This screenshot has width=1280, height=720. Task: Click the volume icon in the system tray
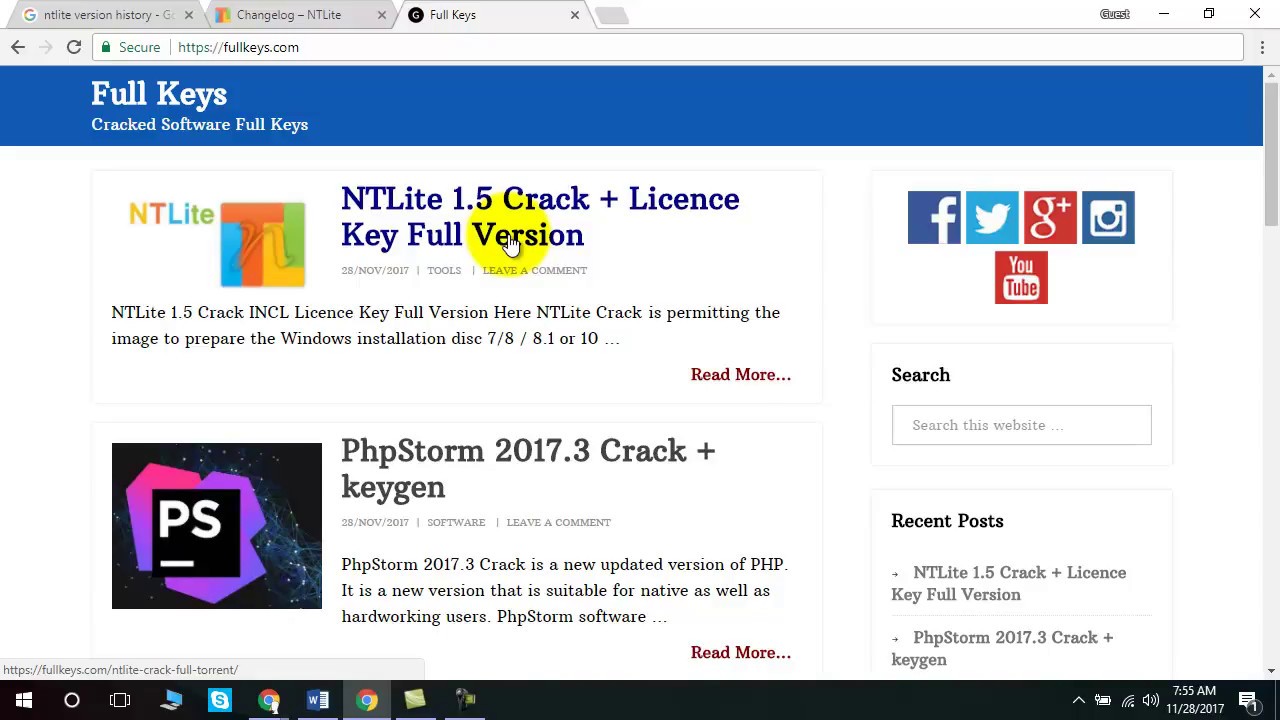pyautogui.click(x=1148, y=699)
